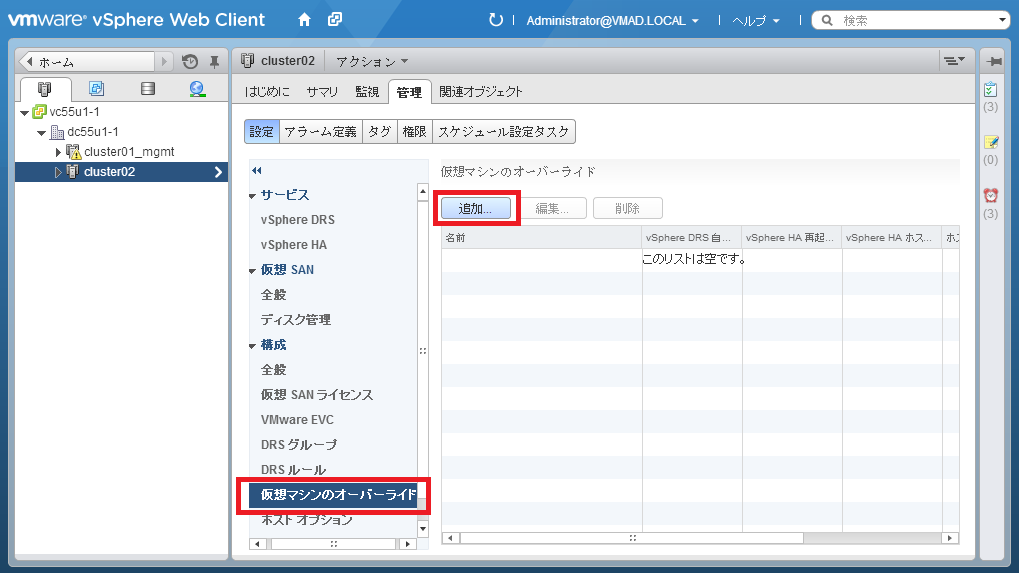The image size is (1019, 573).
Task: Open the new window icon beside home
Action: pos(335,19)
